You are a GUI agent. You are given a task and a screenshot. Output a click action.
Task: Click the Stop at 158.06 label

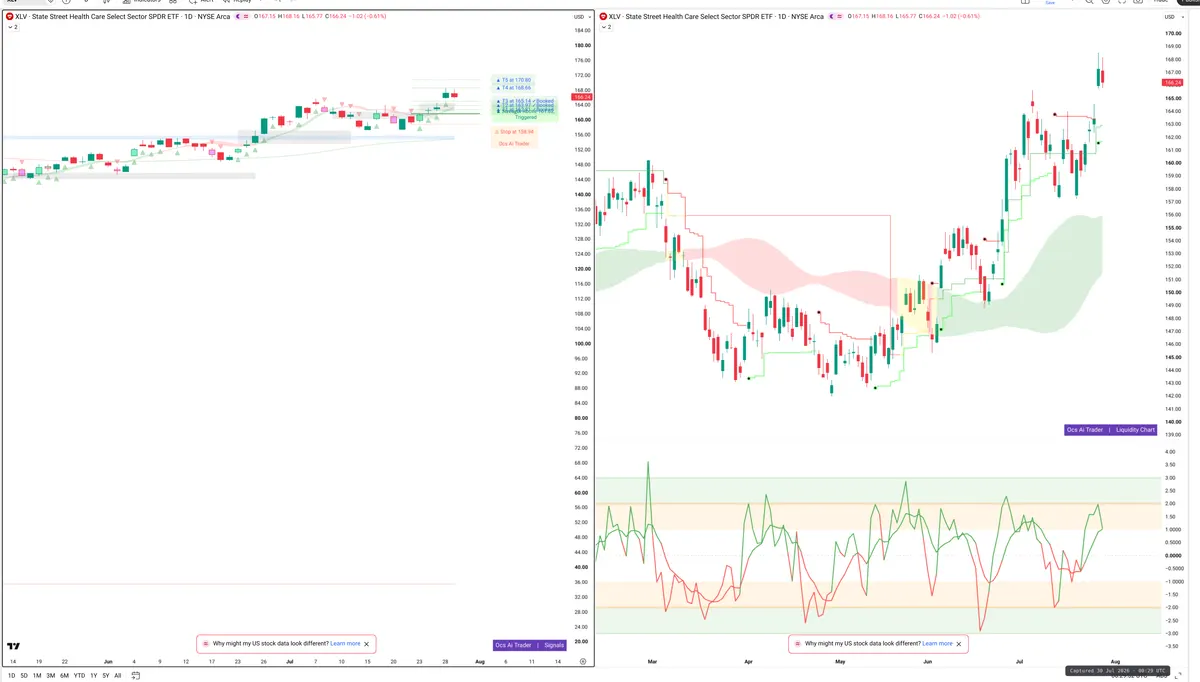coord(515,132)
